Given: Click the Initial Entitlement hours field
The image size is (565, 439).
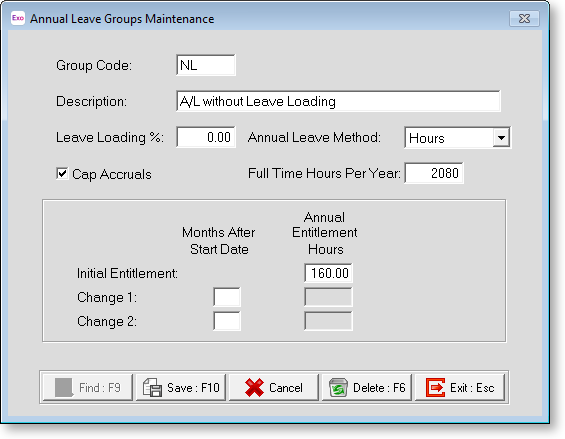Looking at the screenshot, I should [x=328, y=273].
